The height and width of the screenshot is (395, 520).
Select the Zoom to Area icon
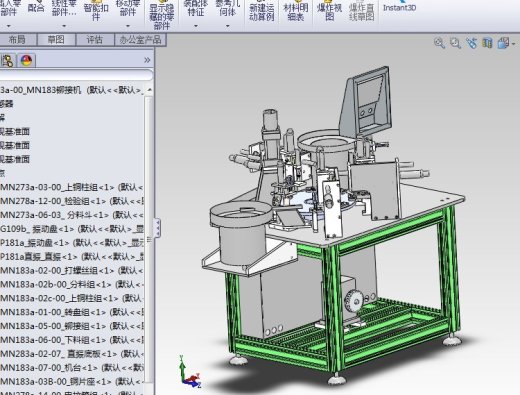pos(455,43)
